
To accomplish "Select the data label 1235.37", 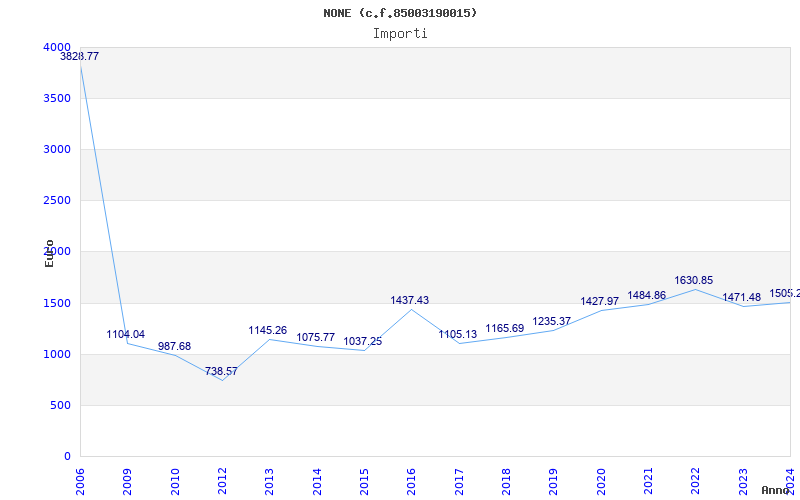I will click(x=552, y=321).
